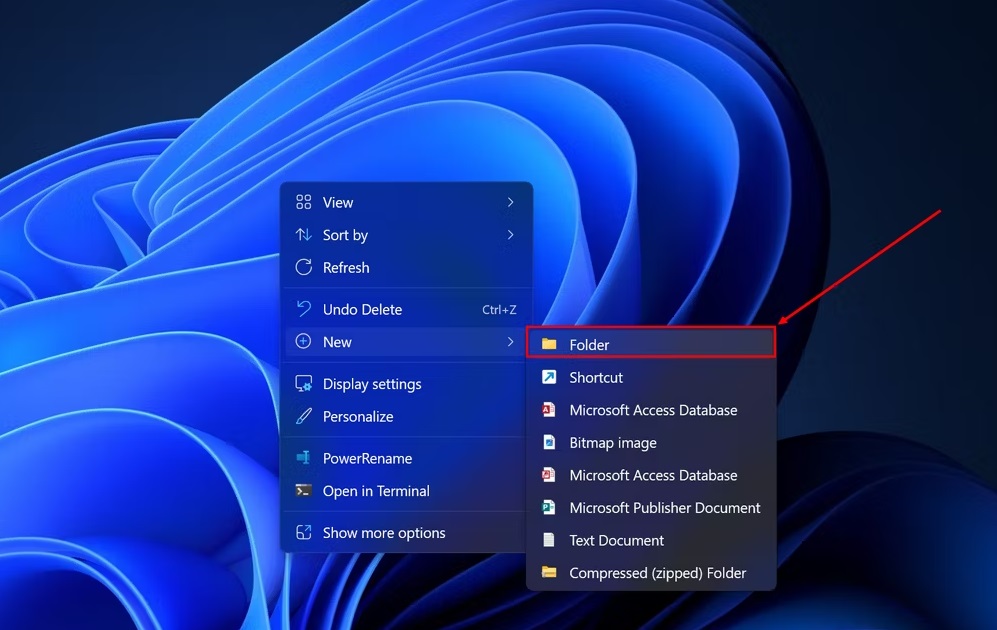
Task: Click the Compressed (zipped) Folder icon
Action: tap(549, 573)
